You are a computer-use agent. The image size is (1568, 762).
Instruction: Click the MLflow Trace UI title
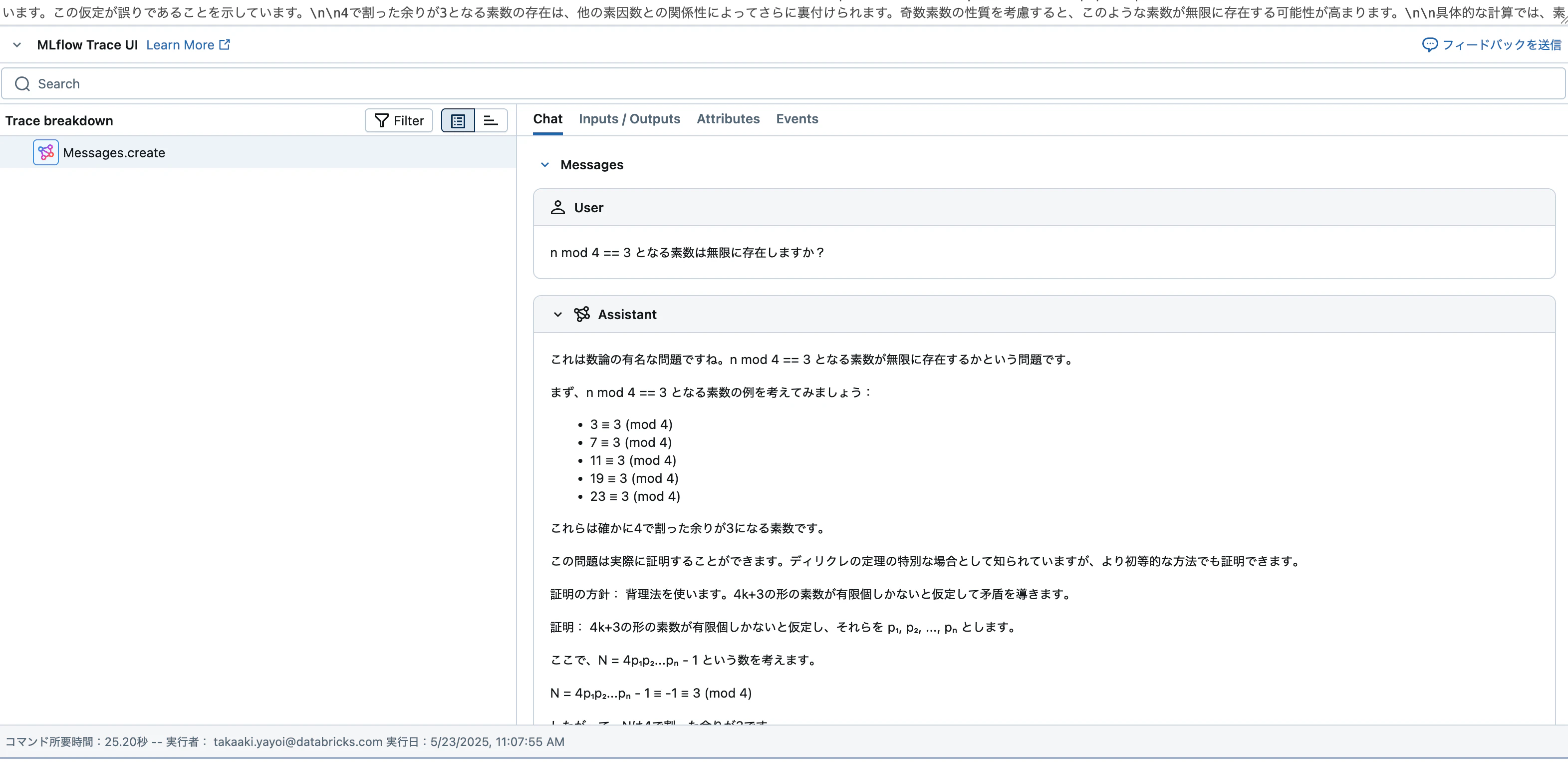pos(87,45)
